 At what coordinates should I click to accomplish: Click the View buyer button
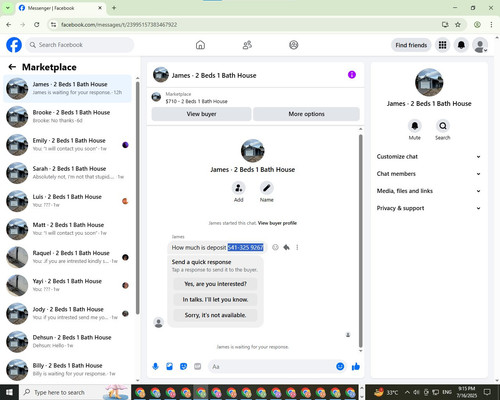[x=201, y=114]
